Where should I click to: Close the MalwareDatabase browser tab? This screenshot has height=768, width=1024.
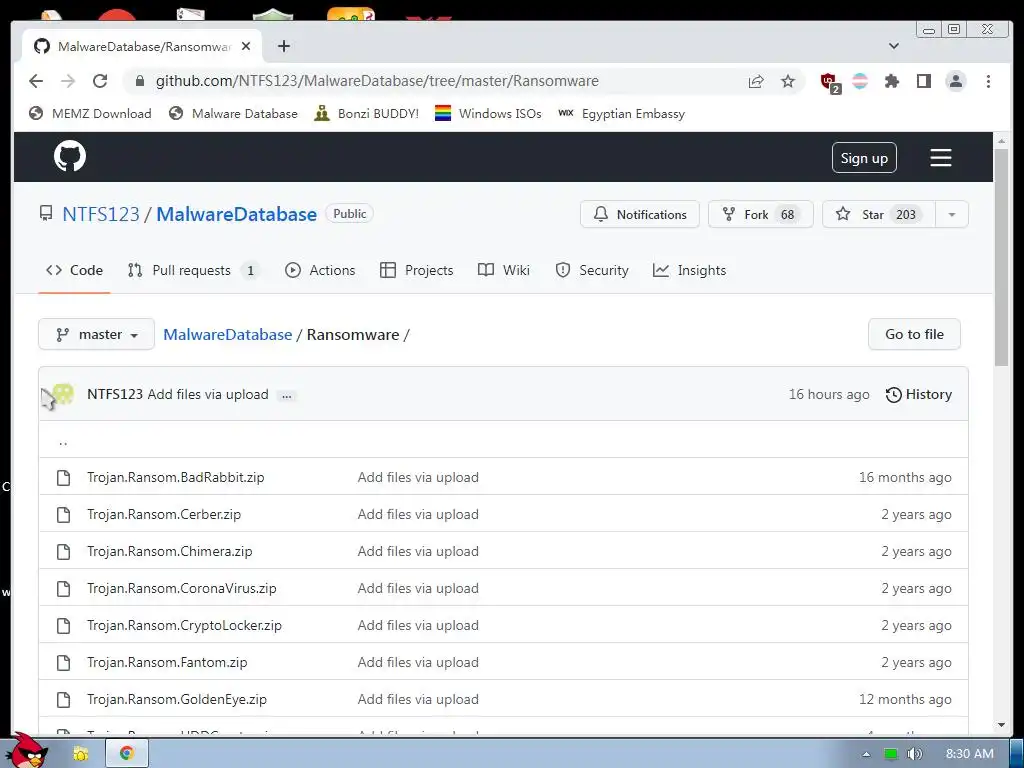tap(246, 46)
